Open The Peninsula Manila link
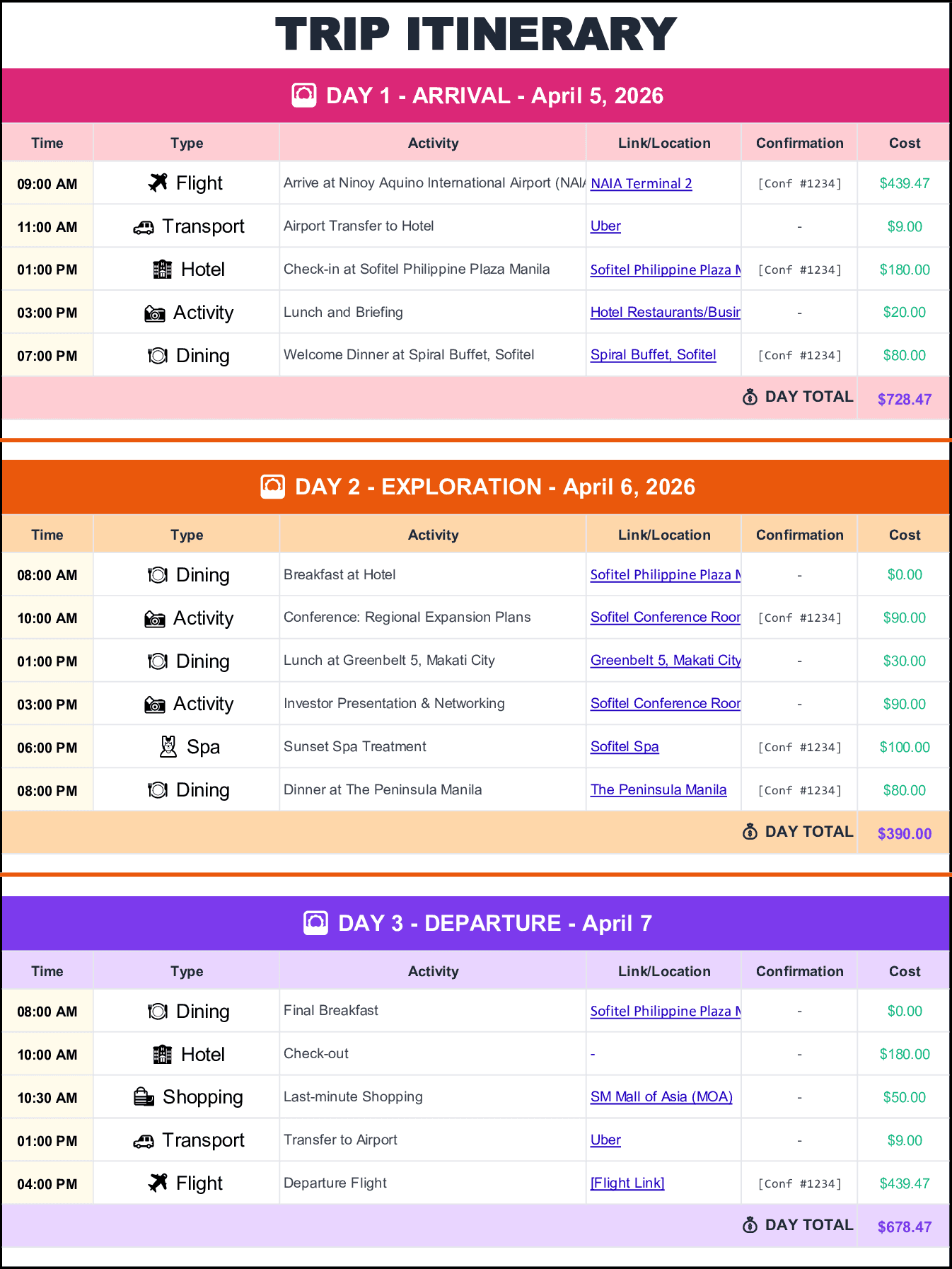 (x=658, y=789)
